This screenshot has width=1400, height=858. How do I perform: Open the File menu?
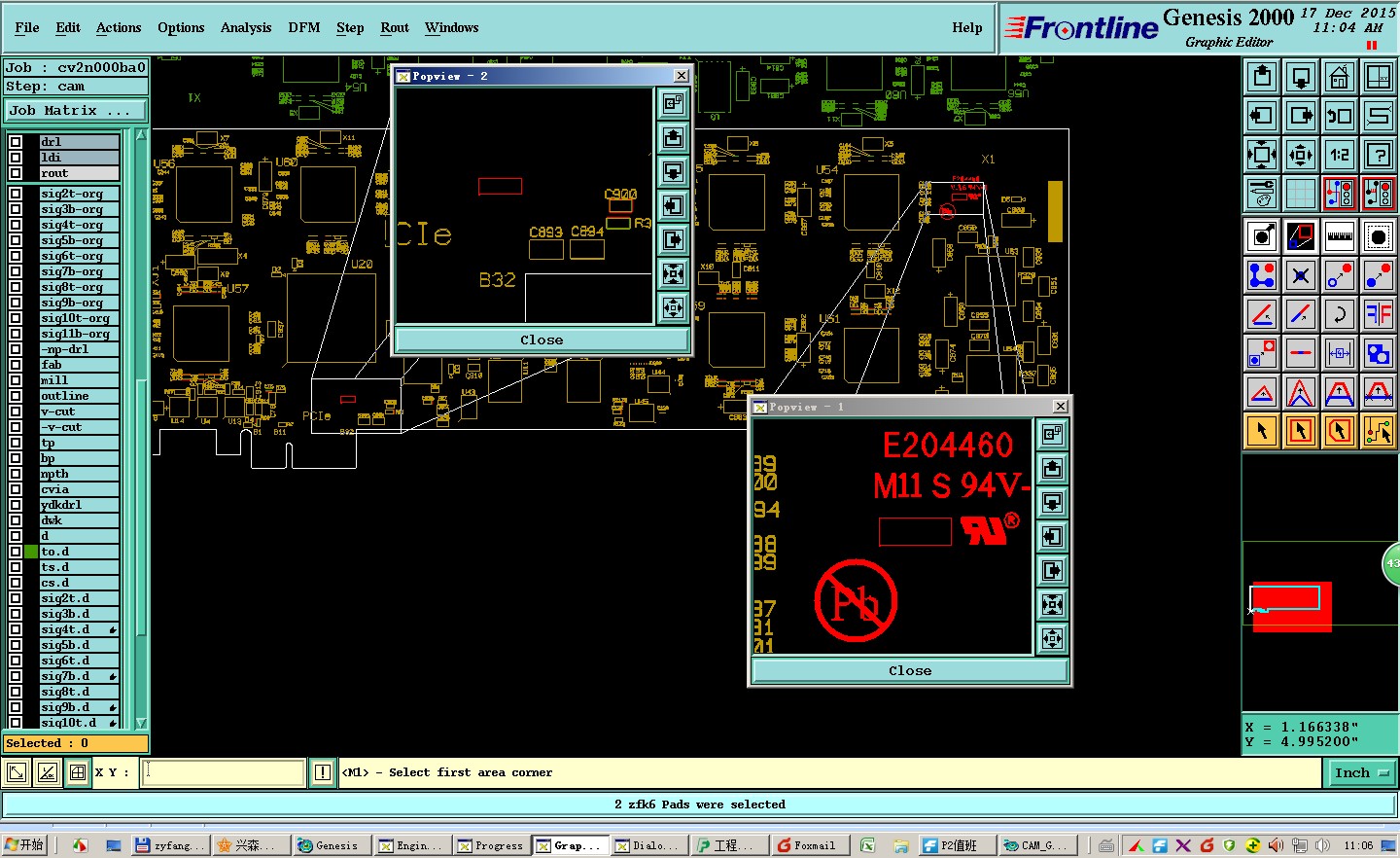[27, 27]
